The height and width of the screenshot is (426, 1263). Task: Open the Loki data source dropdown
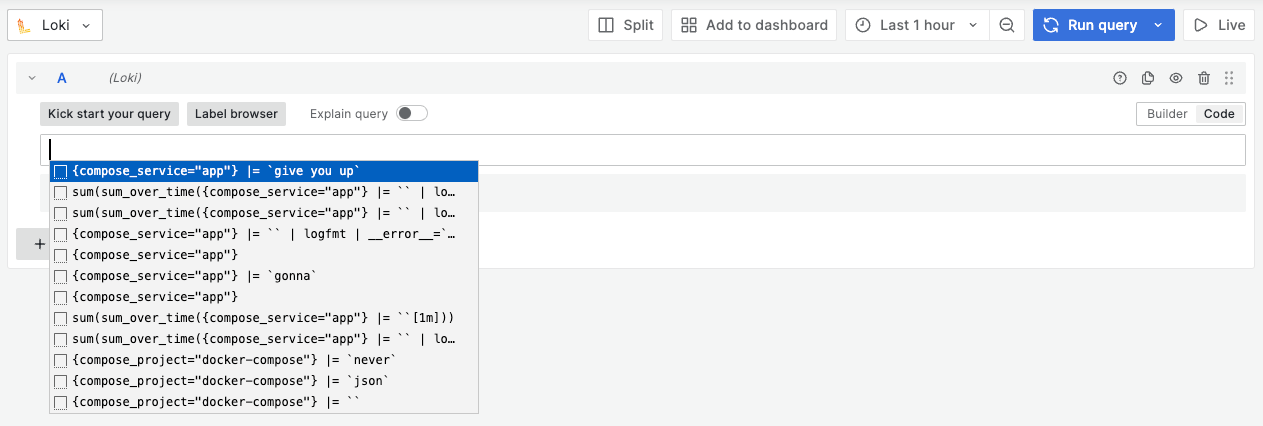55,25
